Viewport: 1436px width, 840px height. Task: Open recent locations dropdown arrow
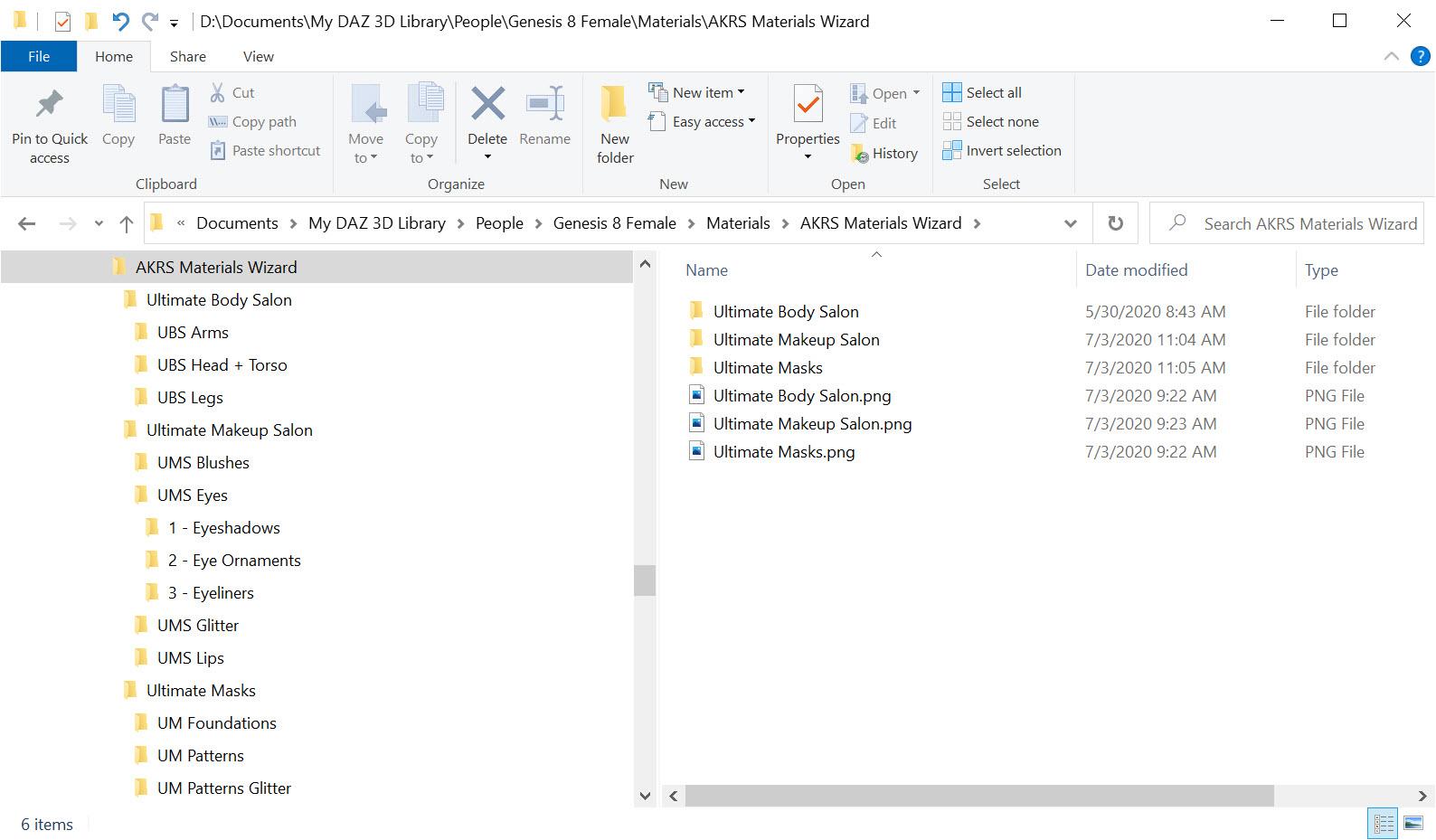(x=99, y=223)
